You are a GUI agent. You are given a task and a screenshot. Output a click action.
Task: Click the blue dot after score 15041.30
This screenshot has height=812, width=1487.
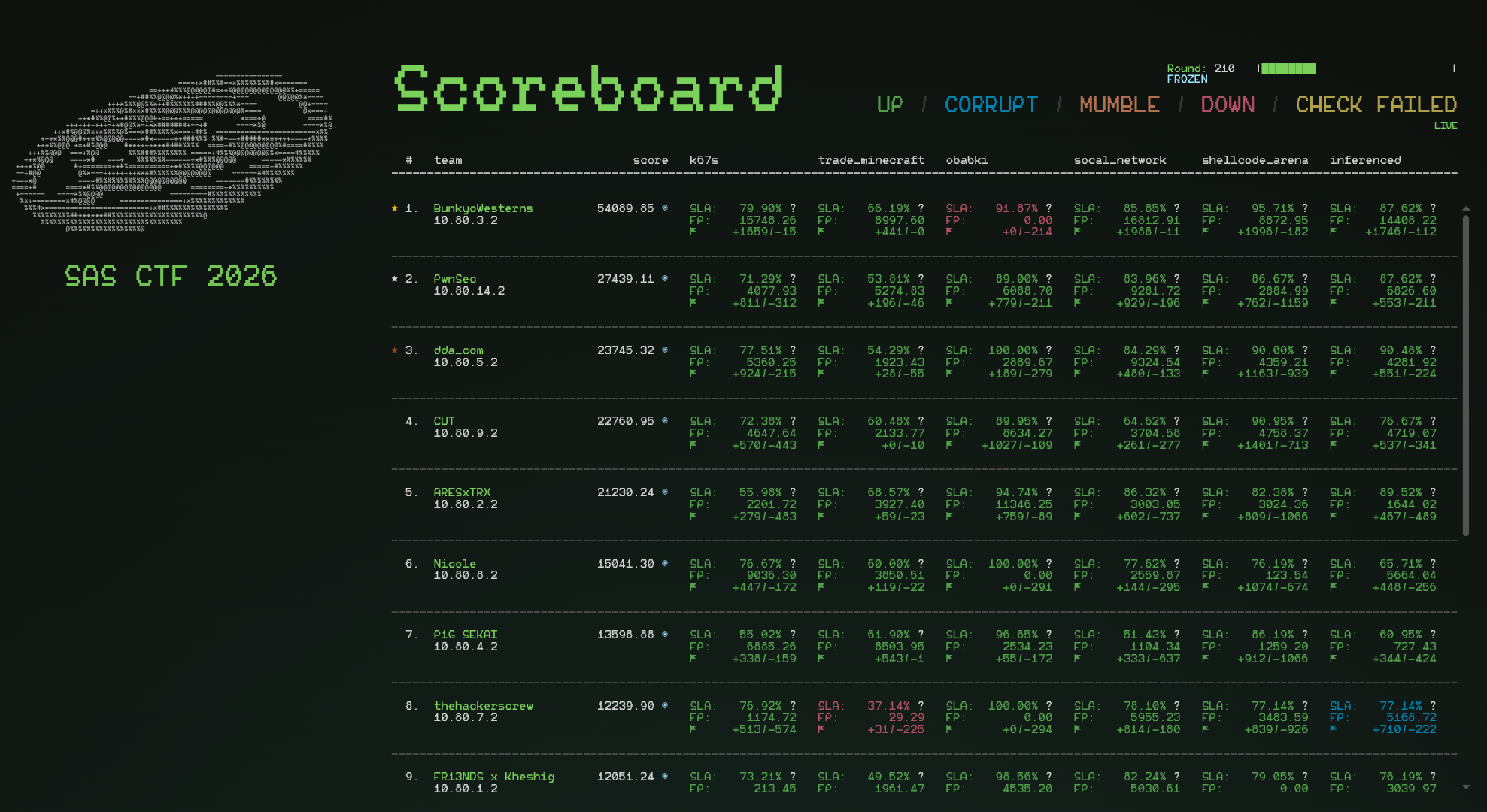click(665, 564)
